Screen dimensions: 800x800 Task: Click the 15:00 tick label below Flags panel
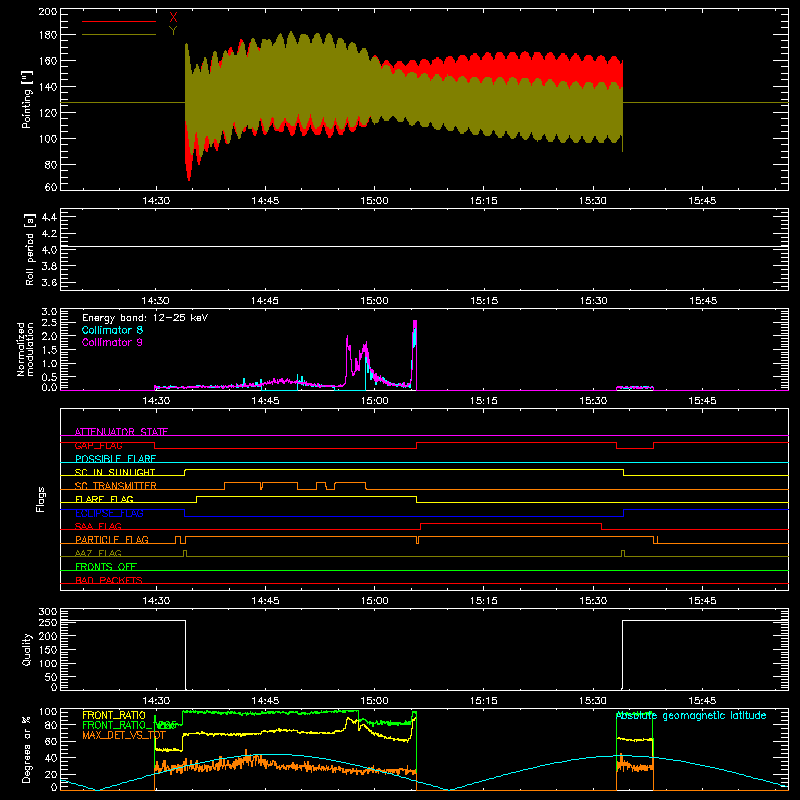(374, 601)
